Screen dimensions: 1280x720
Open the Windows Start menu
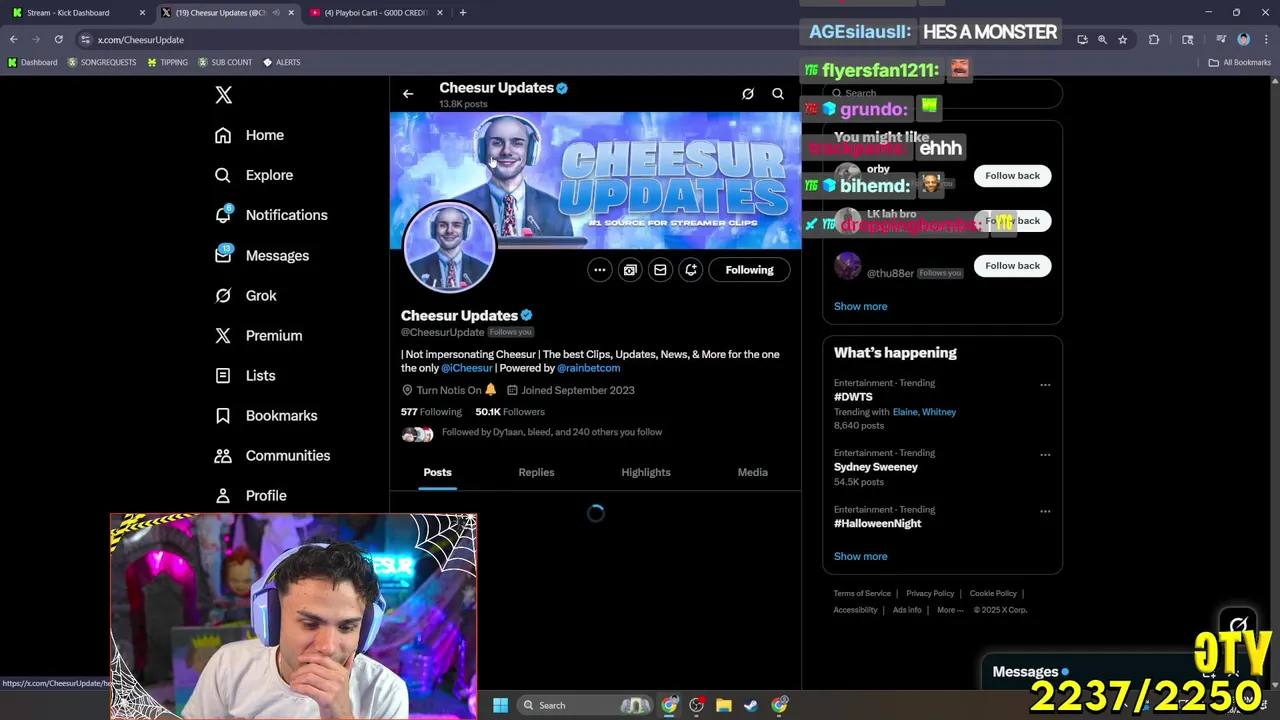500,705
